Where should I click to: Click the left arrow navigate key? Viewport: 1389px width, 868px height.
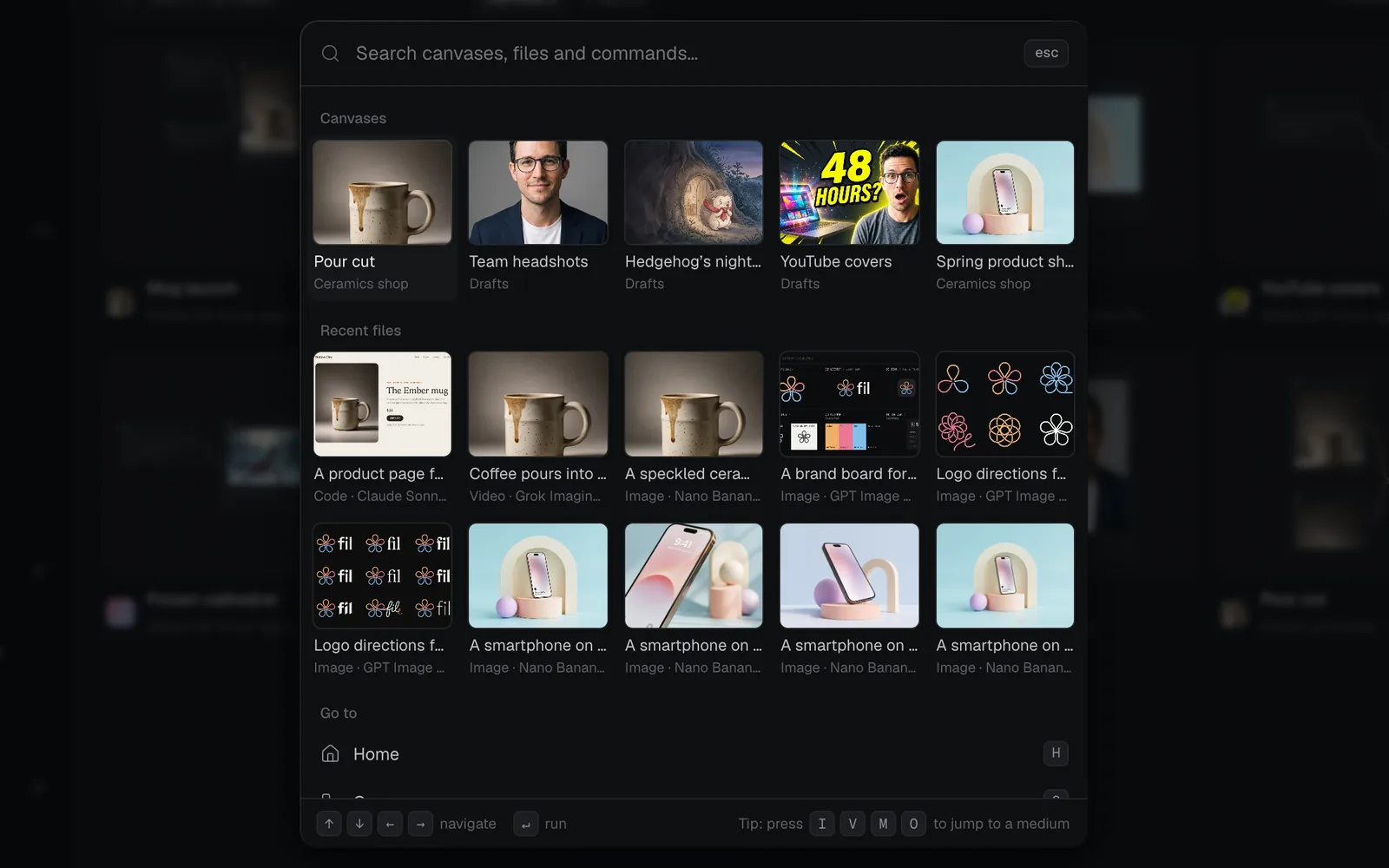pyautogui.click(x=390, y=824)
